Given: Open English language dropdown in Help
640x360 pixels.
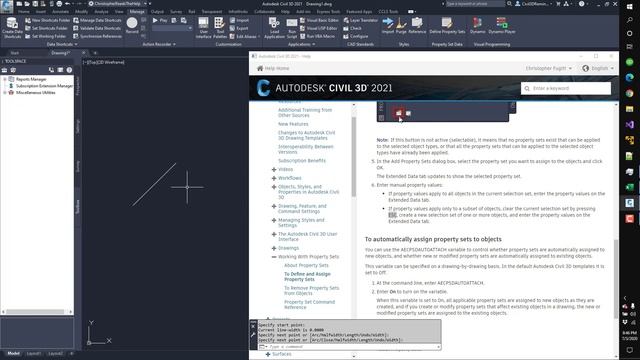Looking at the screenshot, I should tap(598, 68).
